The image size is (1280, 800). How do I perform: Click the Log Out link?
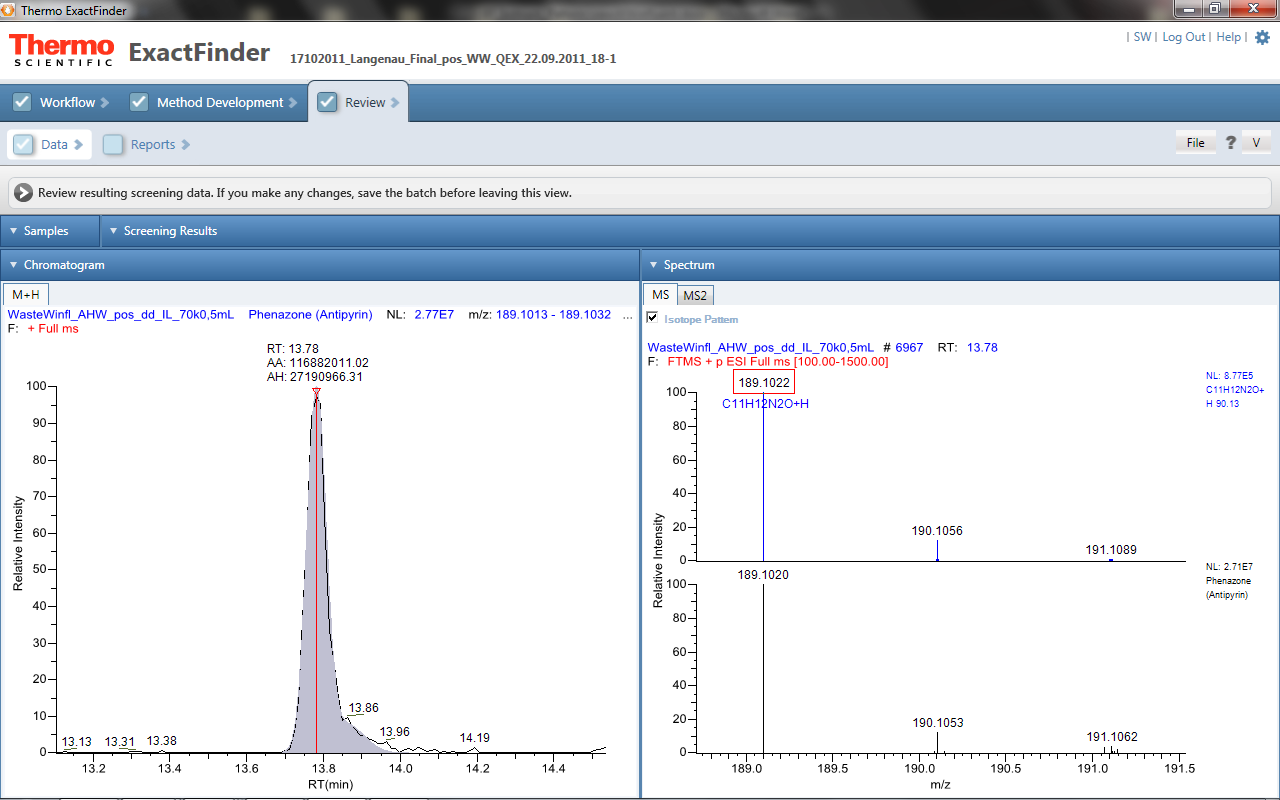click(1183, 37)
